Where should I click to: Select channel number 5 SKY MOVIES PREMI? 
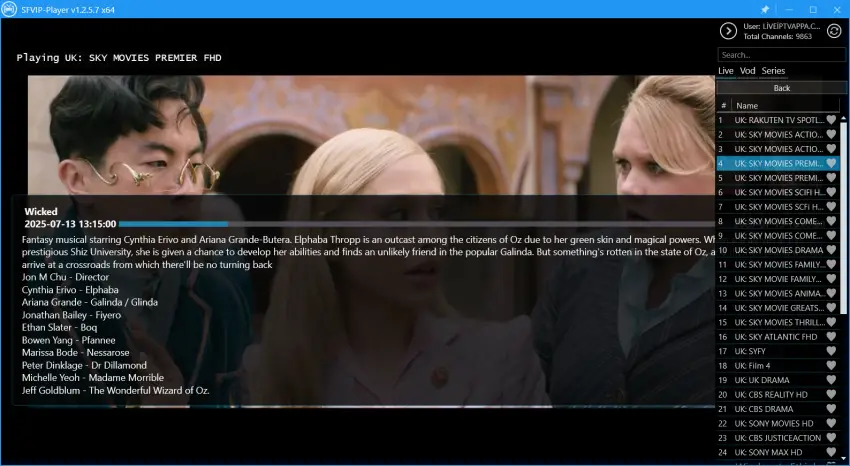778,178
